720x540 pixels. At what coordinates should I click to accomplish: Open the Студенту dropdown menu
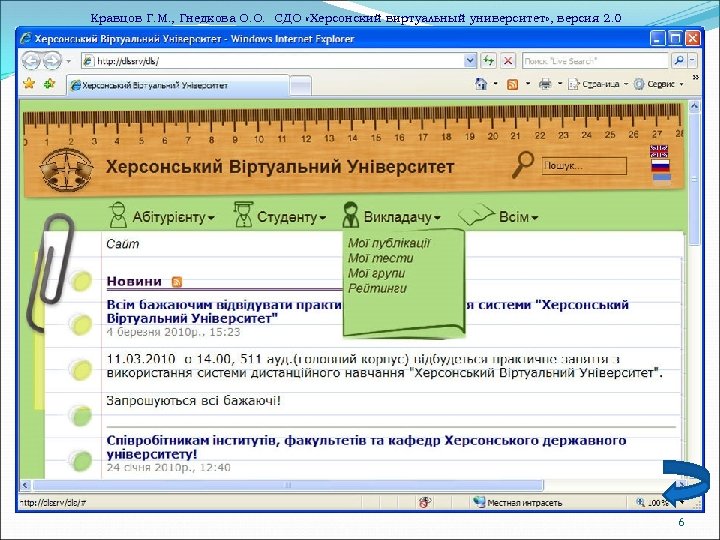click(x=291, y=217)
